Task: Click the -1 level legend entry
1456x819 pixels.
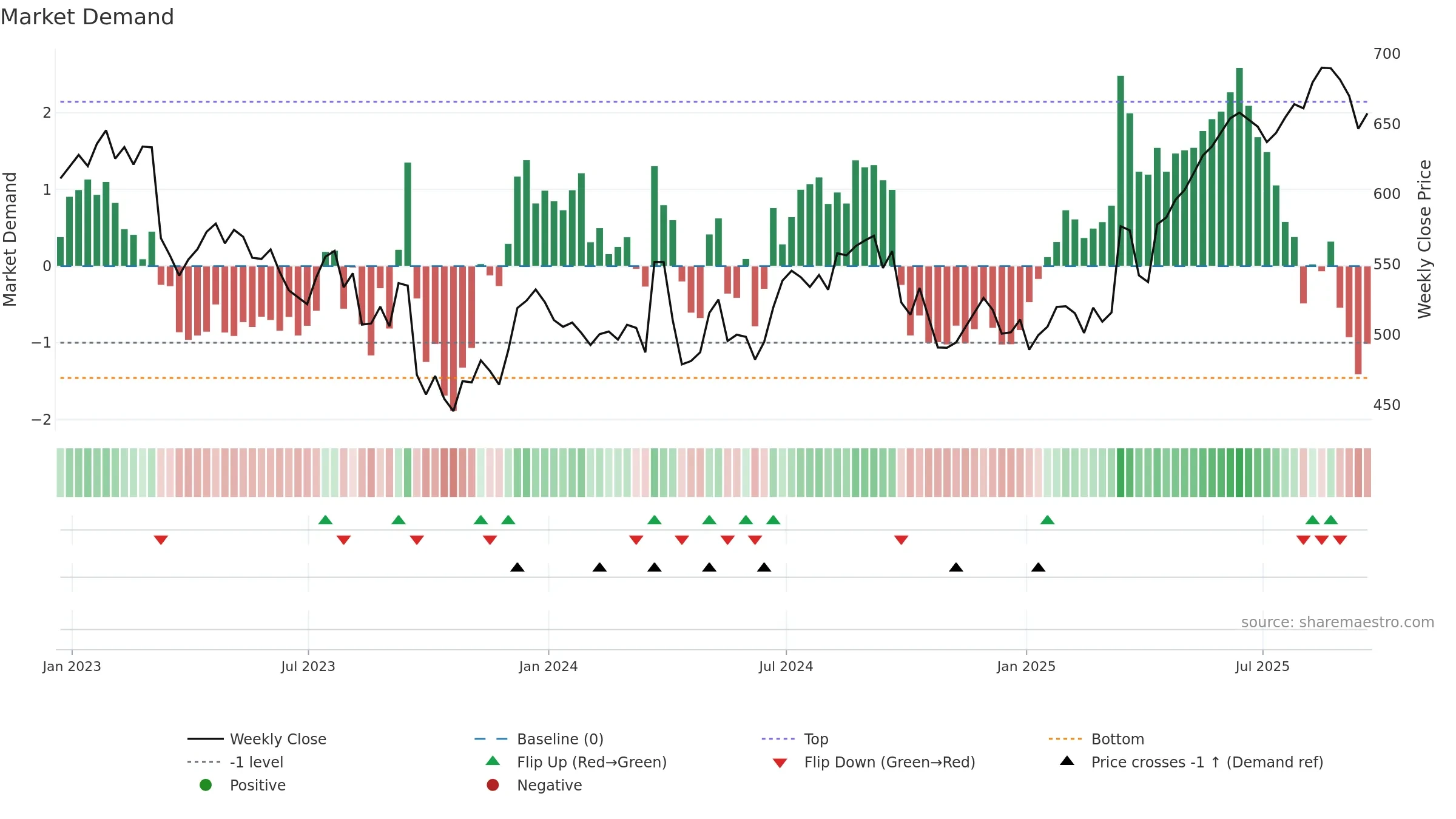Action: pos(235,762)
